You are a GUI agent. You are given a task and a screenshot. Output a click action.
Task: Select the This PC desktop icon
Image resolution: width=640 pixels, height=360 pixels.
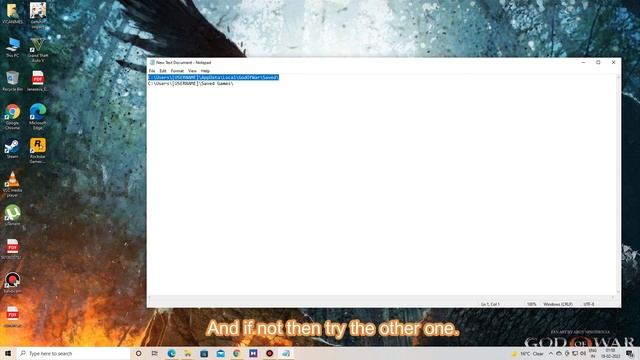coord(12,47)
